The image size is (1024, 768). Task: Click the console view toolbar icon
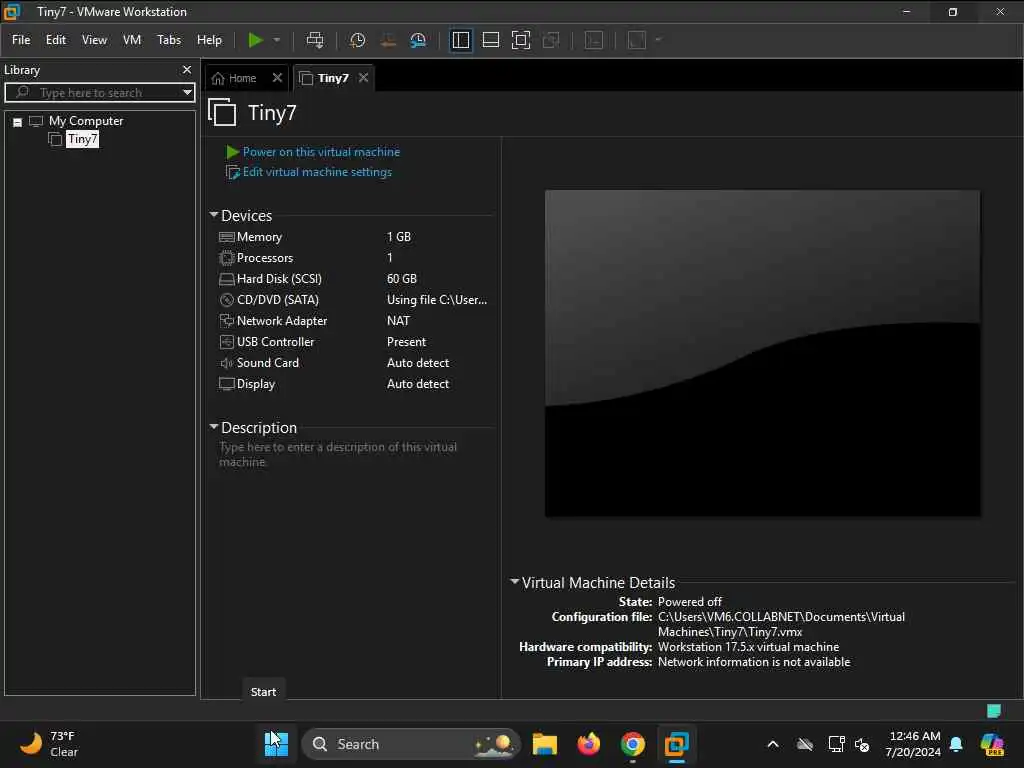[x=594, y=40]
